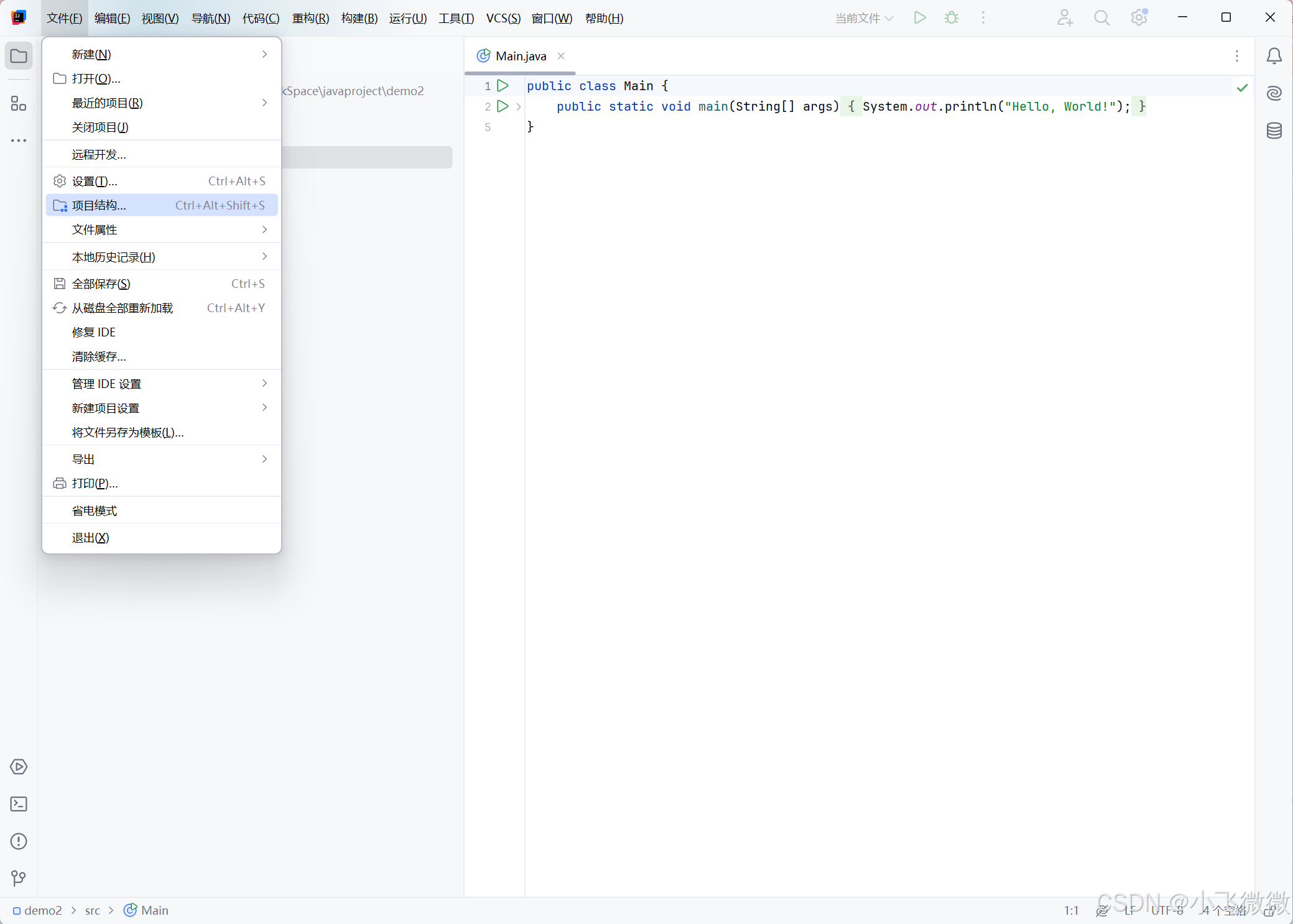
Task: Open the Problems tool window icon
Action: (x=19, y=841)
